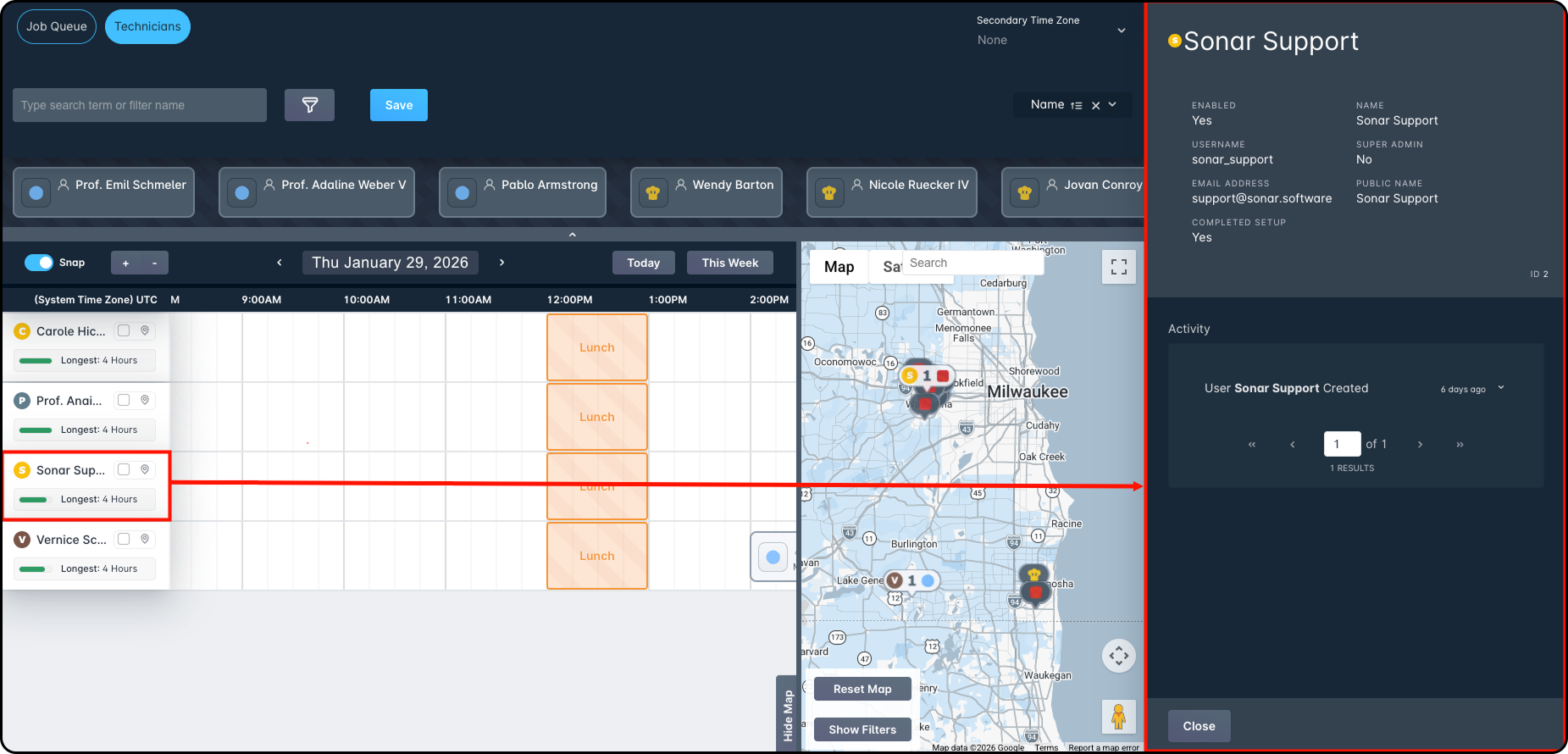
Task: Check the checkbox for Vernice Sc...
Action: (x=124, y=539)
